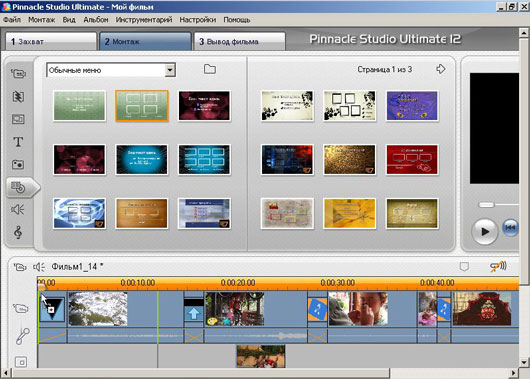The height and width of the screenshot is (379, 530).
Task: Select the blue starburst text menu thumbnail
Action: pos(142,160)
